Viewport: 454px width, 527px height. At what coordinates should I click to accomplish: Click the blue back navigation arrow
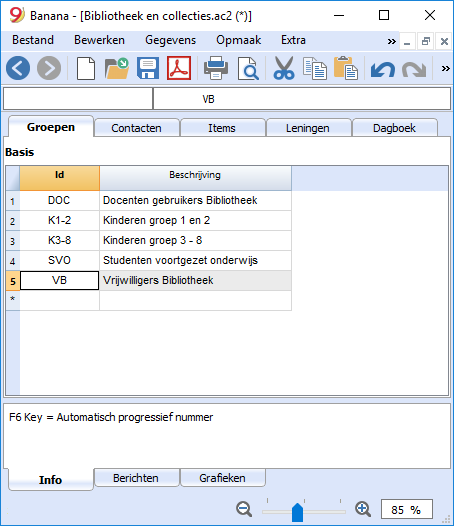tap(18, 68)
